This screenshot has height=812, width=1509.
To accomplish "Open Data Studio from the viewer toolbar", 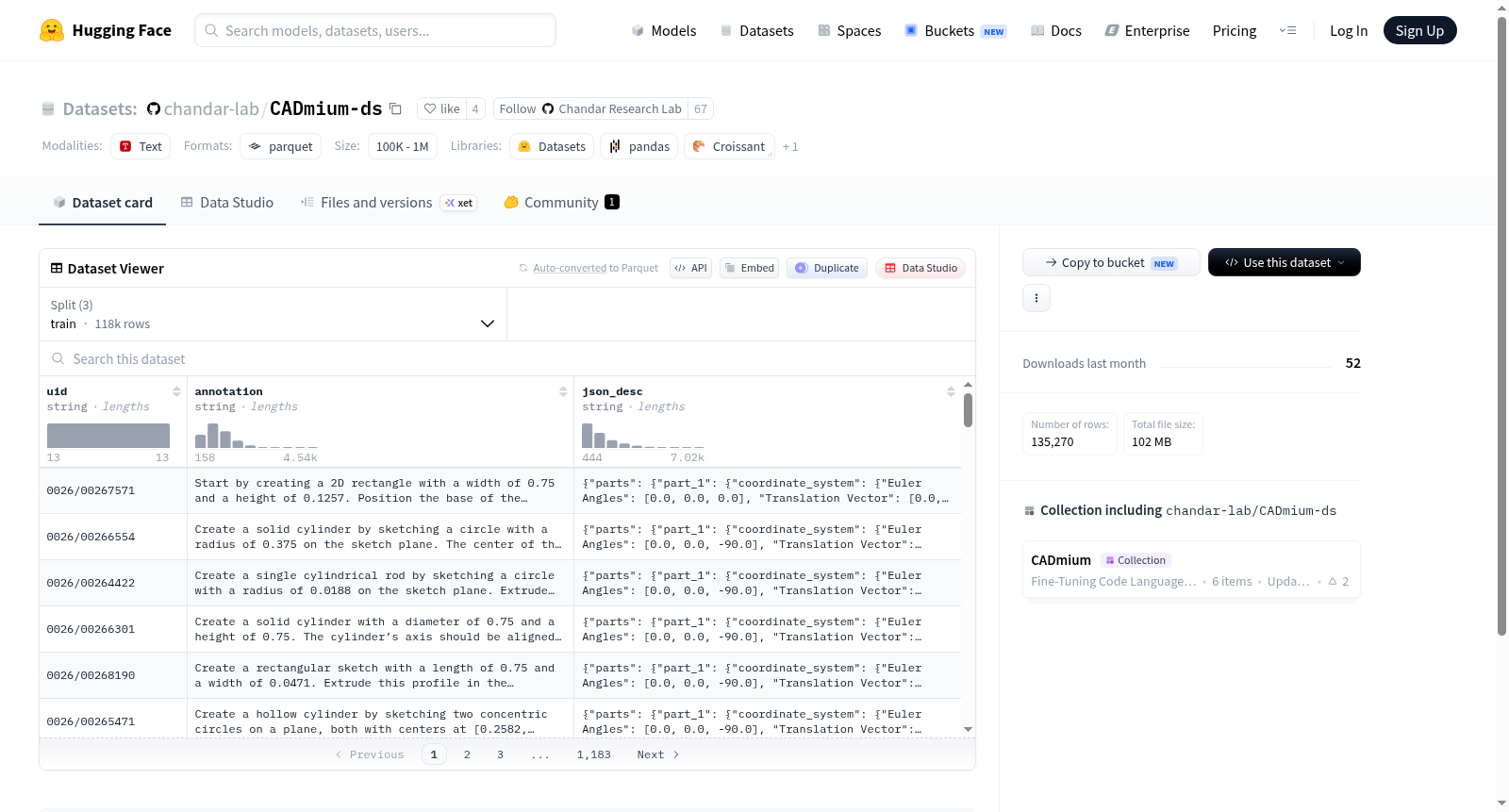I will 920,268.
